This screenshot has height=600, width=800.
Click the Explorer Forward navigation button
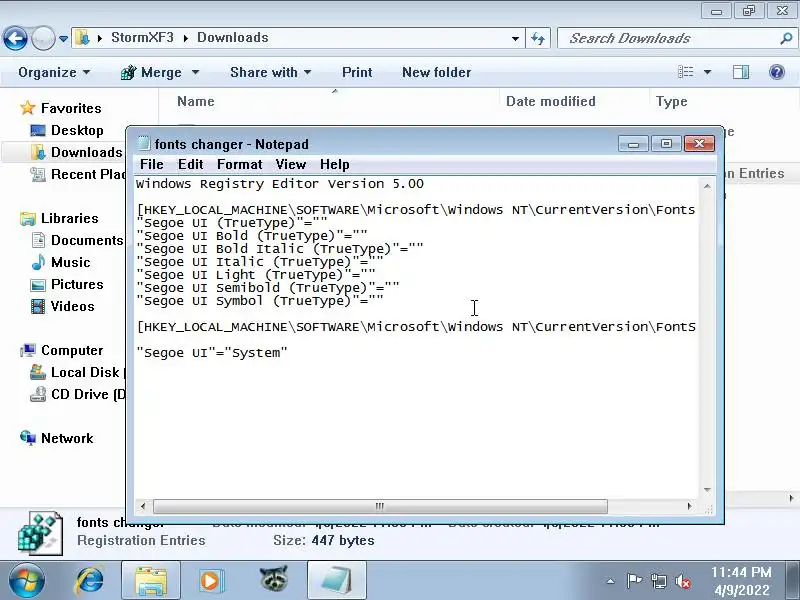pos(43,38)
